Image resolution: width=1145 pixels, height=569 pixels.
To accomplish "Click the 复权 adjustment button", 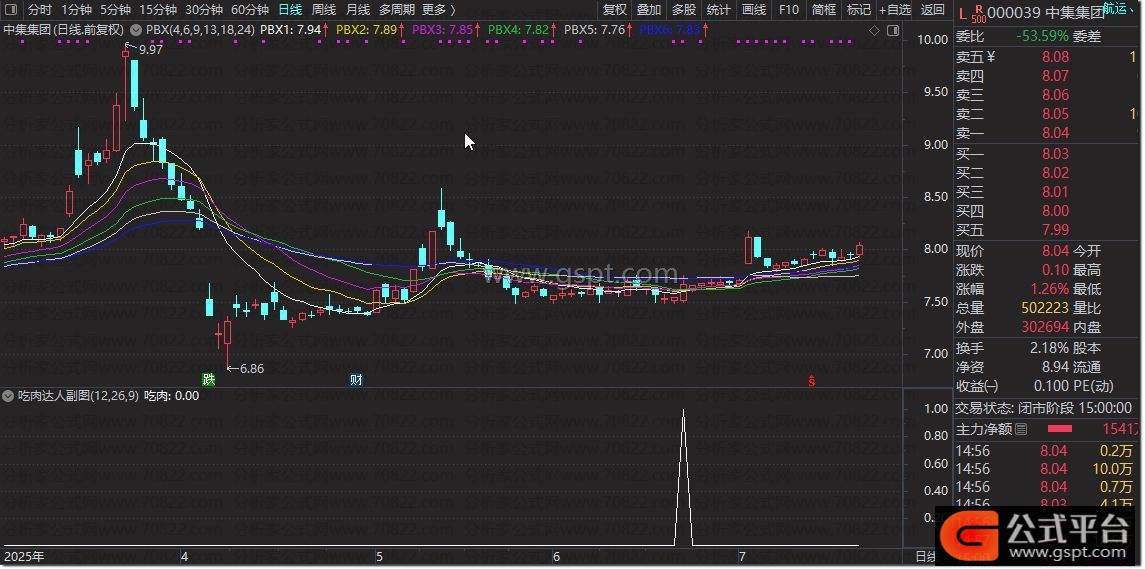I will click(x=615, y=9).
